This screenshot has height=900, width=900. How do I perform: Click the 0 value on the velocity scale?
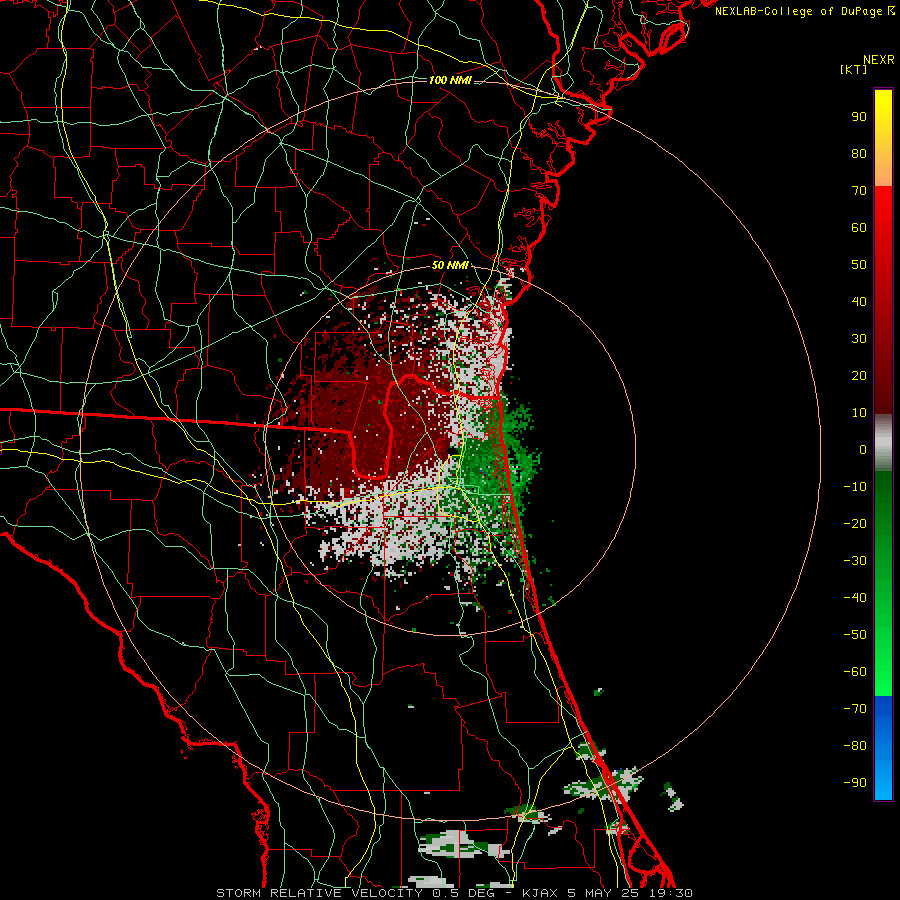pyautogui.click(x=863, y=450)
